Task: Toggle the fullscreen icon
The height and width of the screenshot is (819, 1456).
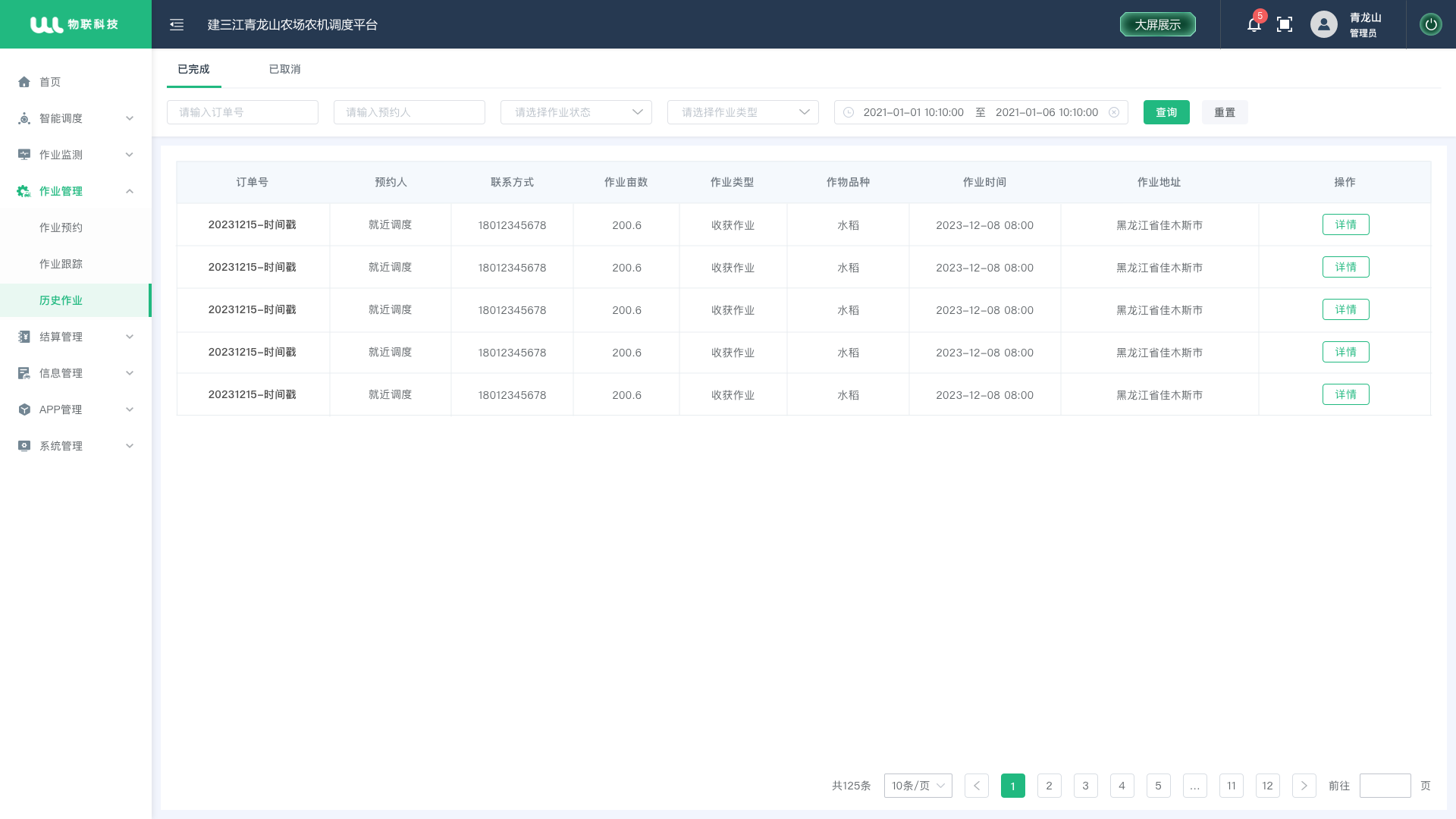Action: (x=1285, y=24)
